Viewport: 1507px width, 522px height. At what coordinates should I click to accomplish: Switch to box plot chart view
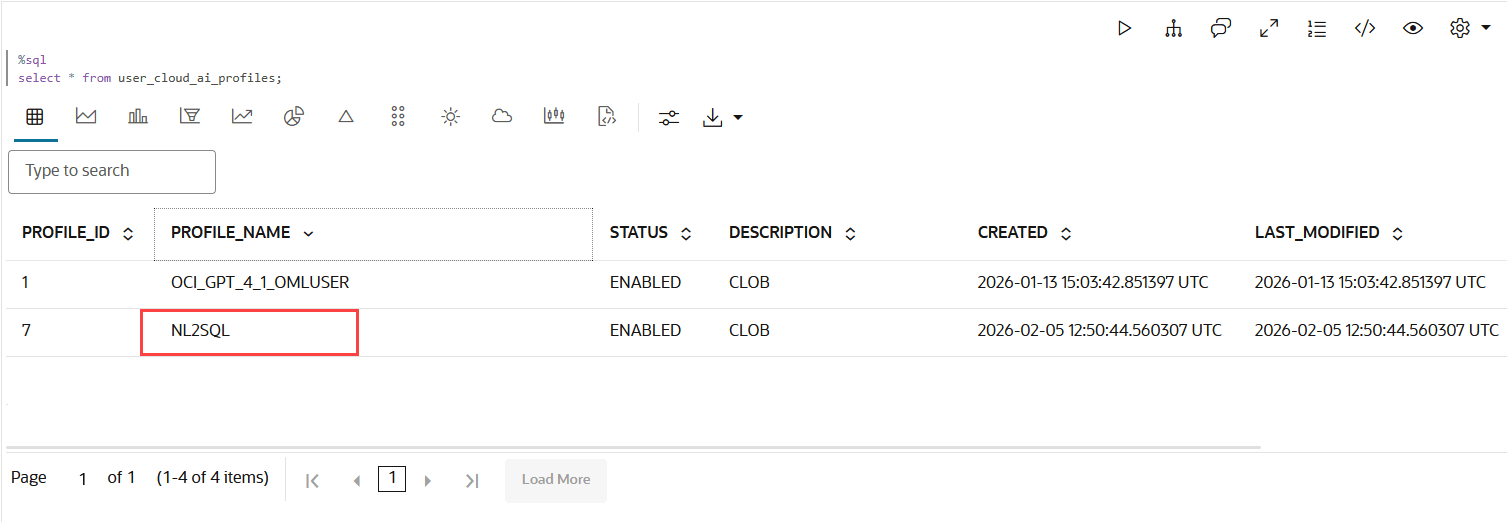pos(554,117)
